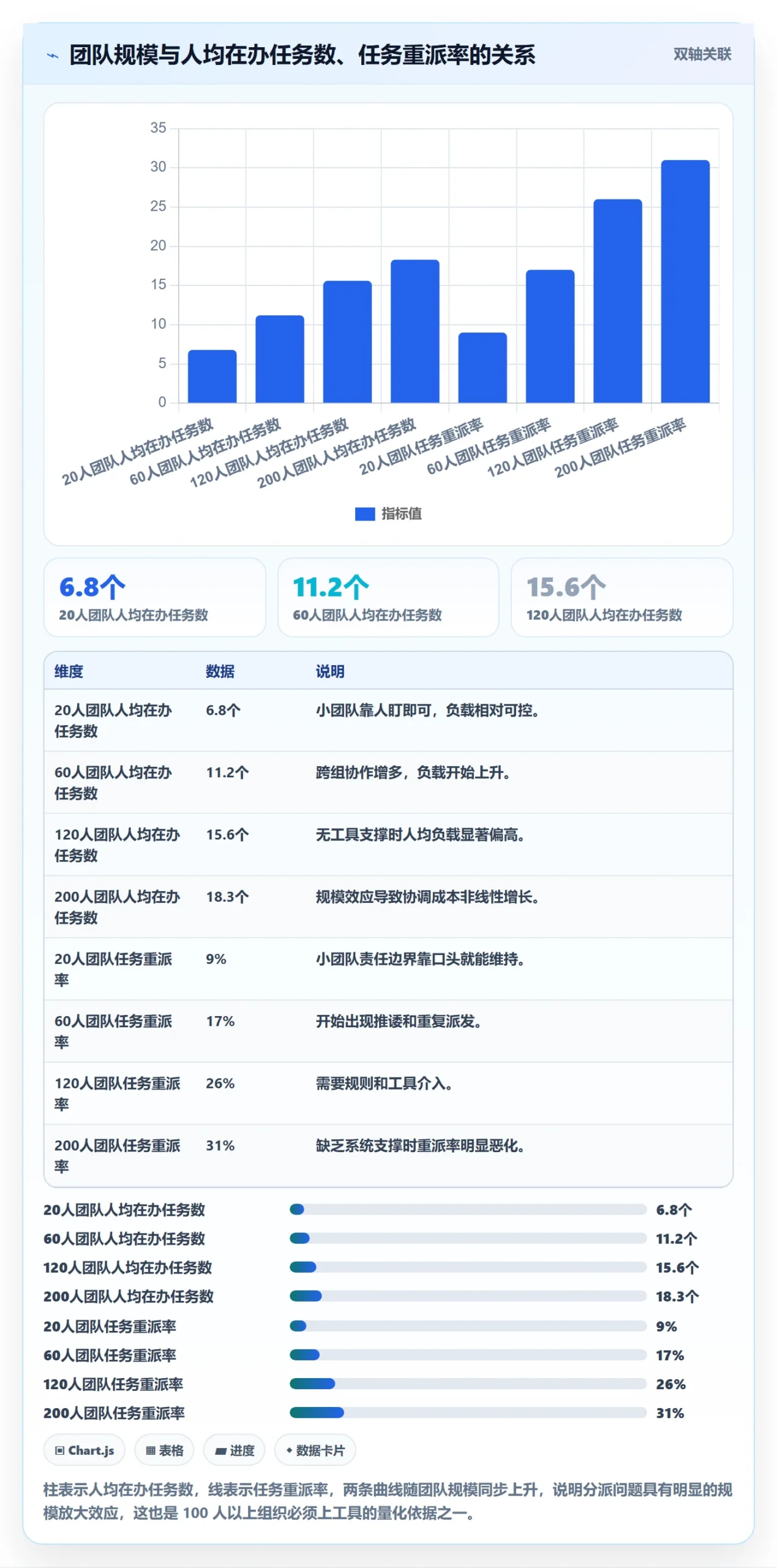Click progress bar for 20人团队任务重派率
Viewport: 777px width, 1568px height.
click(x=468, y=1325)
